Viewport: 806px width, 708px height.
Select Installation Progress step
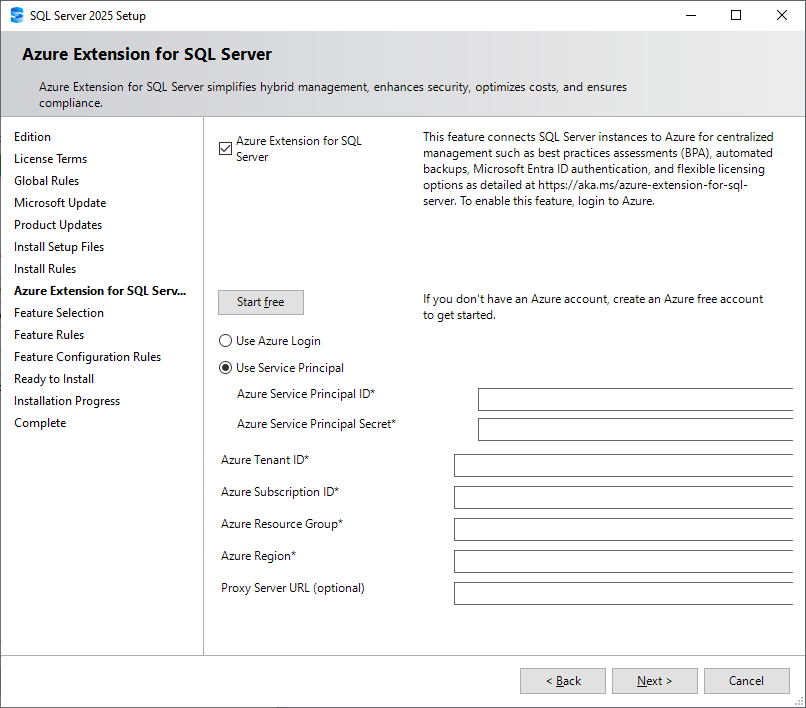click(x=67, y=401)
